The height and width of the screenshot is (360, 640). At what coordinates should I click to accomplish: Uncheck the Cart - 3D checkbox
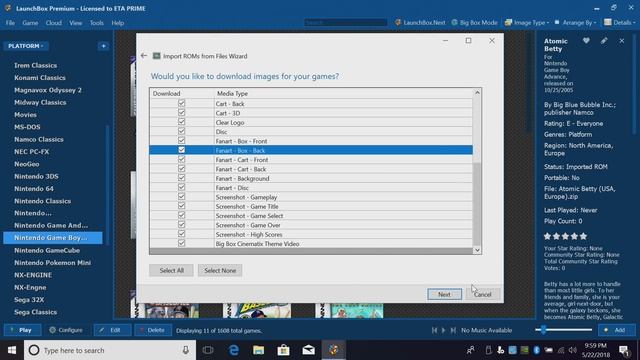coord(182,113)
